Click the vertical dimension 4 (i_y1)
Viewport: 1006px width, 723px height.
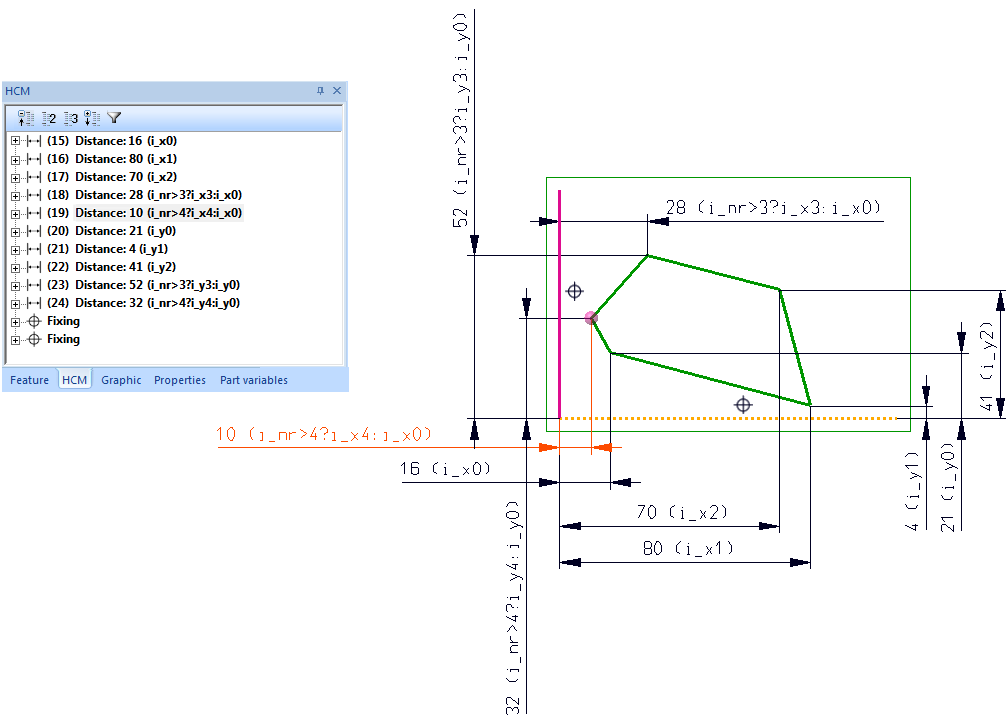click(912, 491)
